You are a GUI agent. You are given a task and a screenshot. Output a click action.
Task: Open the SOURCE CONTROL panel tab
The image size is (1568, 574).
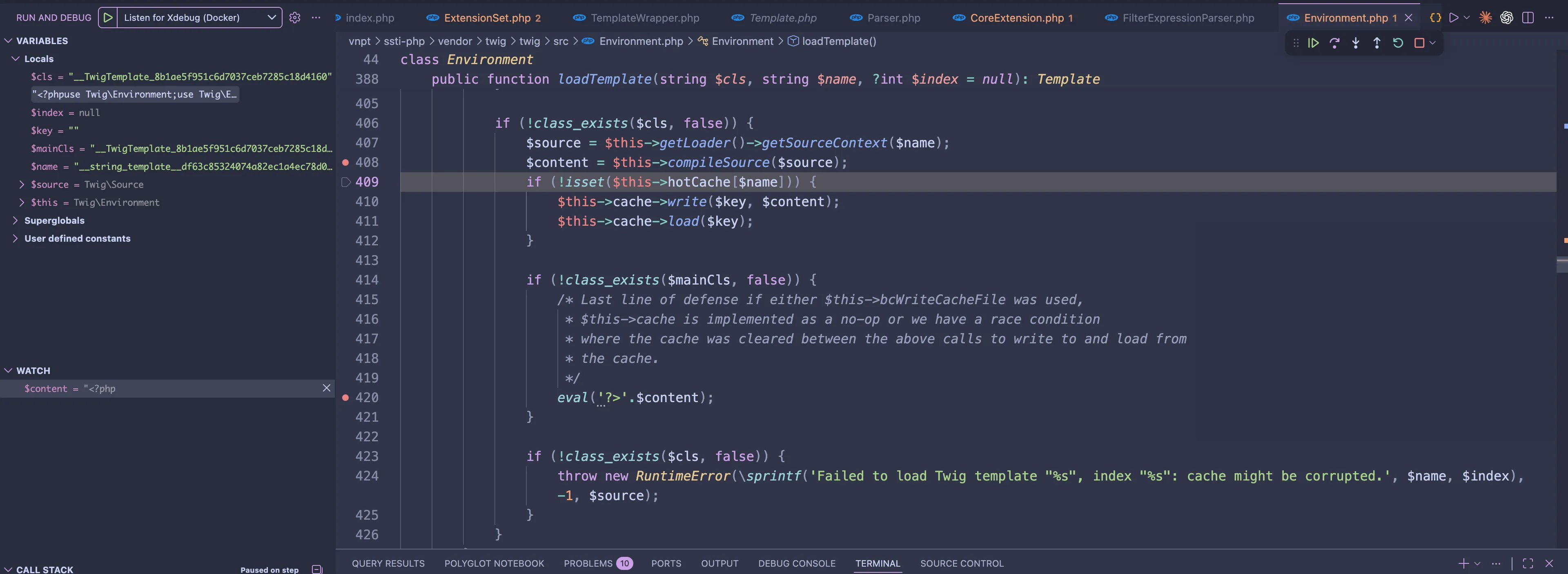point(962,564)
